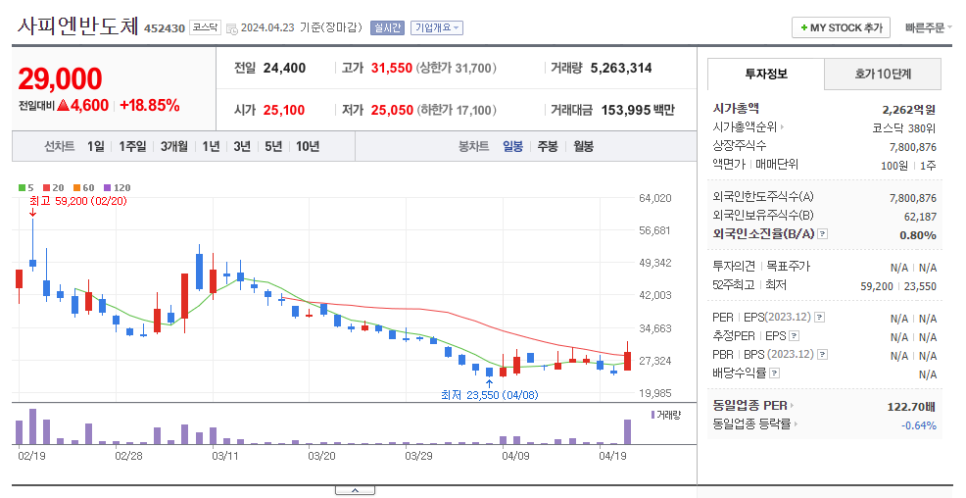The image size is (966, 498).
Task: Expand the 기업개요 dropdown
Action: (x=437, y=28)
